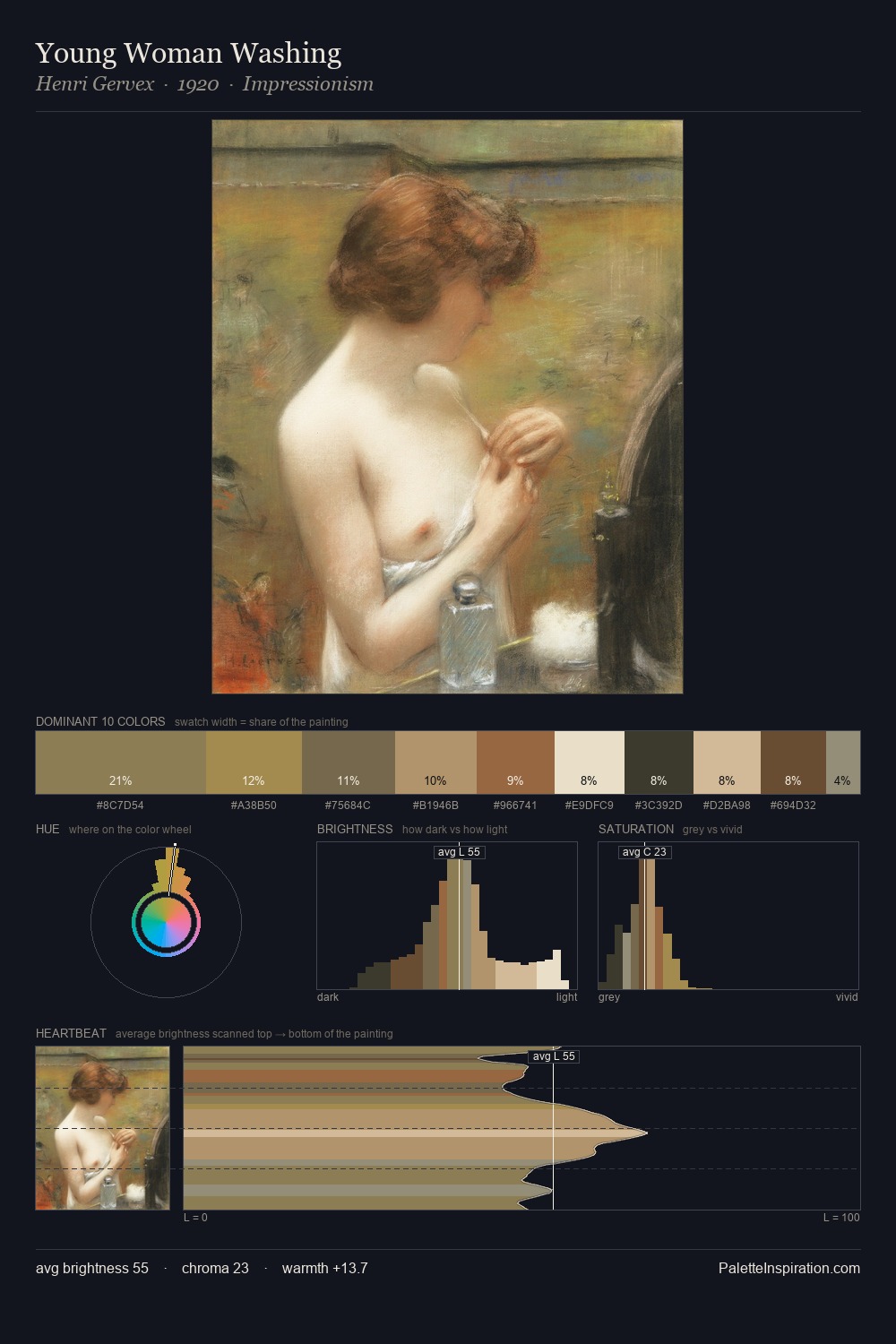Click the hex code text #3C392D
The height and width of the screenshot is (1344, 896).
(x=659, y=806)
